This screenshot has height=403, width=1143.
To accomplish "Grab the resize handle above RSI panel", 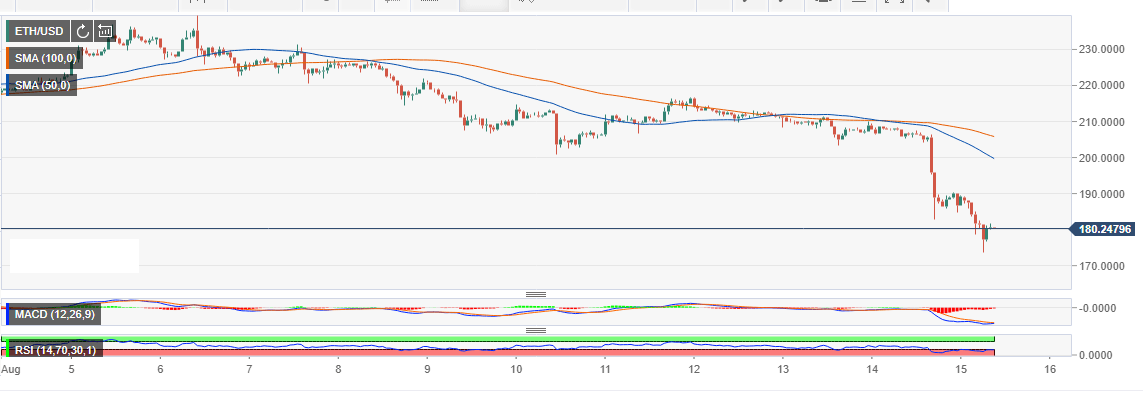I will [536, 329].
